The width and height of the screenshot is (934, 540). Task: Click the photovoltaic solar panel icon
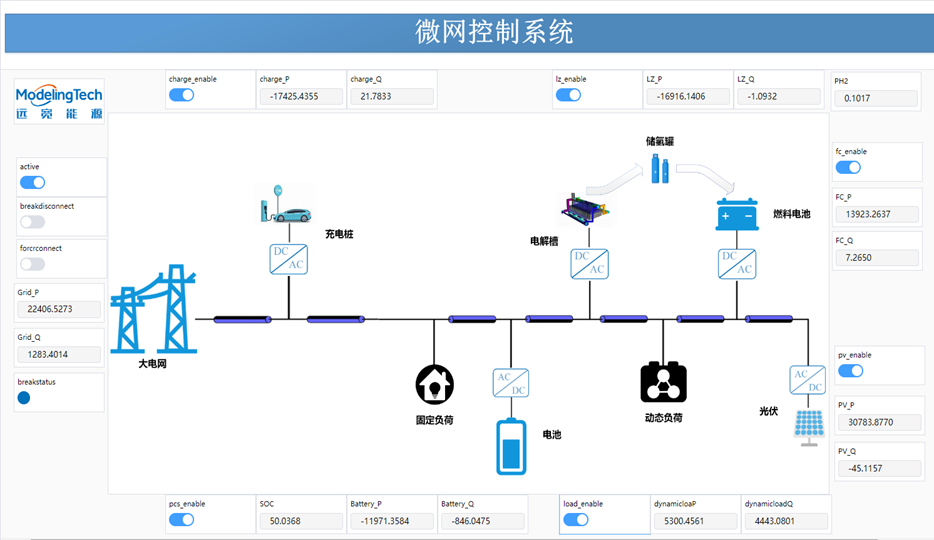click(x=809, y=425)
